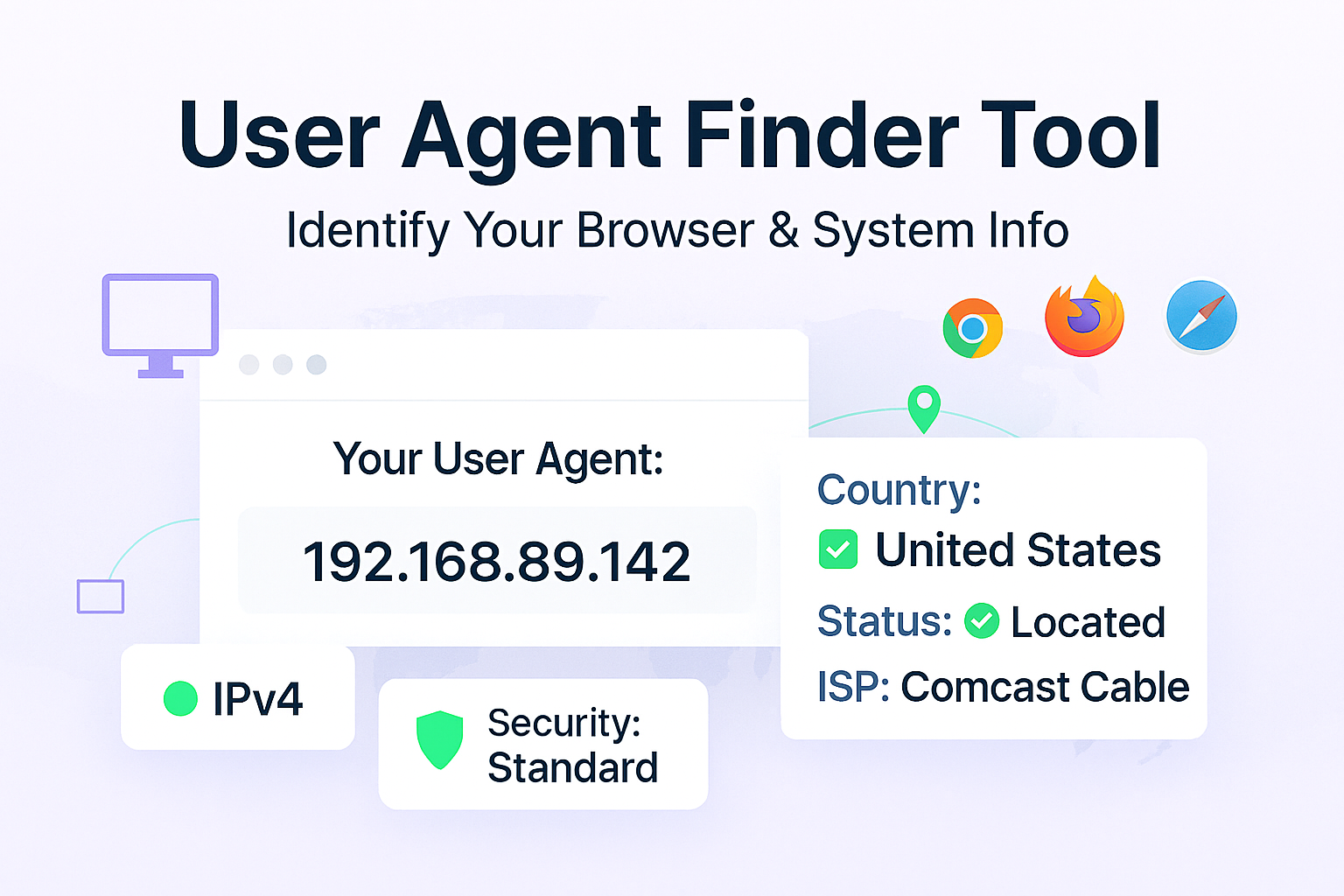
Task: Click the Security: Standard card text
Action: point(572,745)
